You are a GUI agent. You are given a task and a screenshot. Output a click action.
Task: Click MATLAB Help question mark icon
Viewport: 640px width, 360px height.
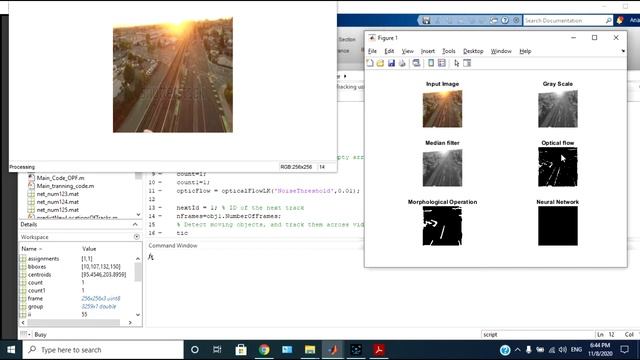(505, 20)
